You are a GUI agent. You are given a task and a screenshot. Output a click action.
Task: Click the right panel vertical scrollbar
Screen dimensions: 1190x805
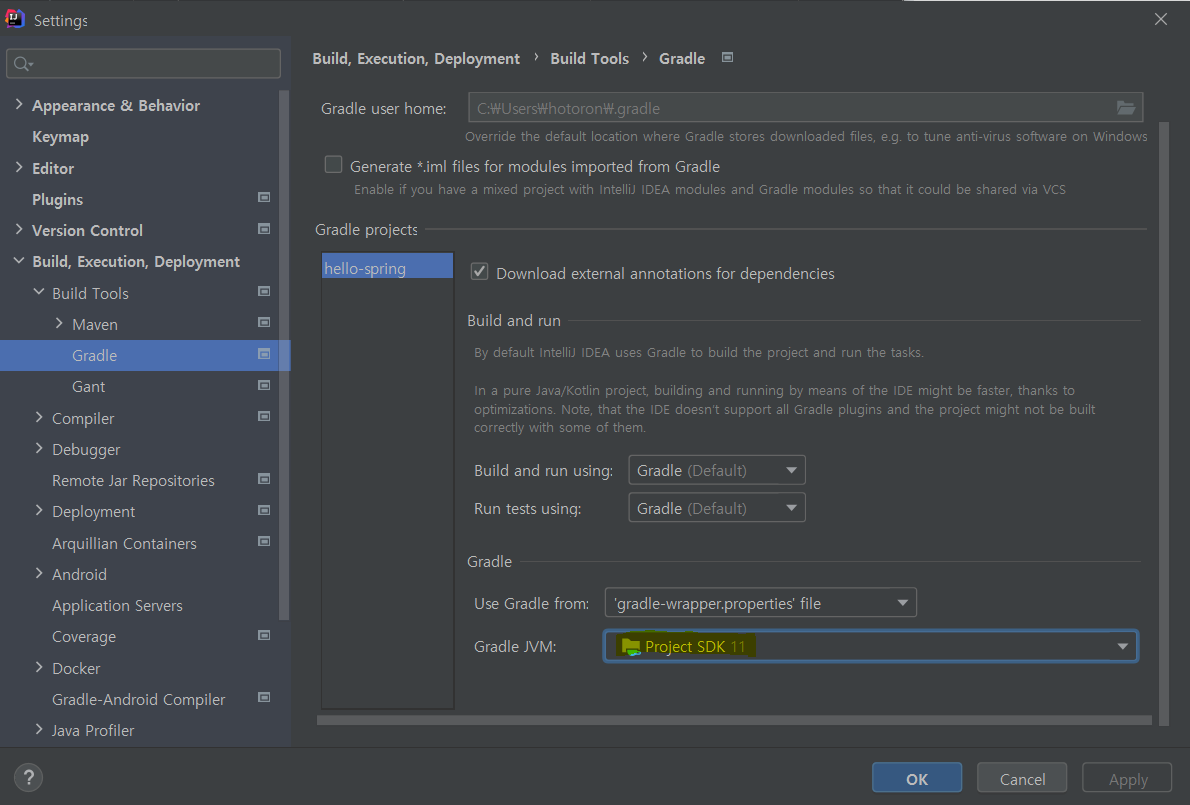coord(1164,423)
